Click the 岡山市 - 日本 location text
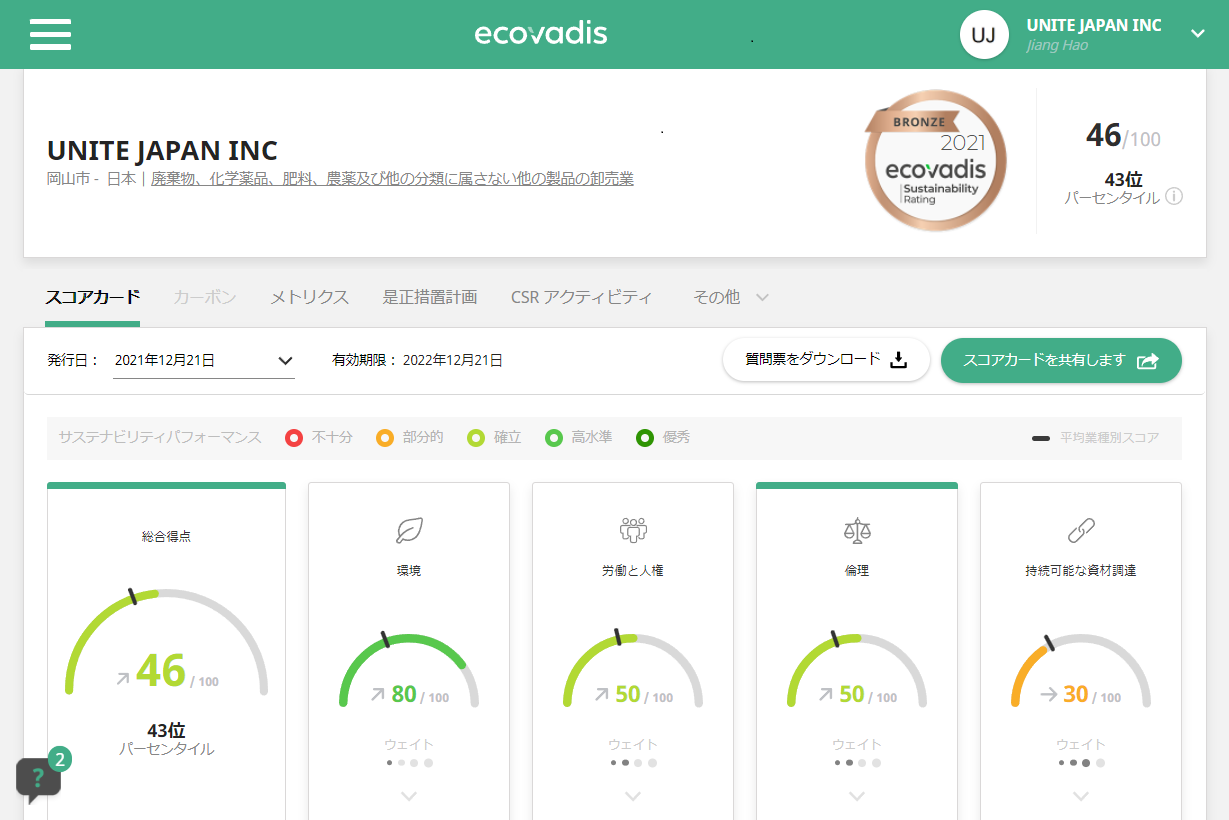 coord(91,179)
